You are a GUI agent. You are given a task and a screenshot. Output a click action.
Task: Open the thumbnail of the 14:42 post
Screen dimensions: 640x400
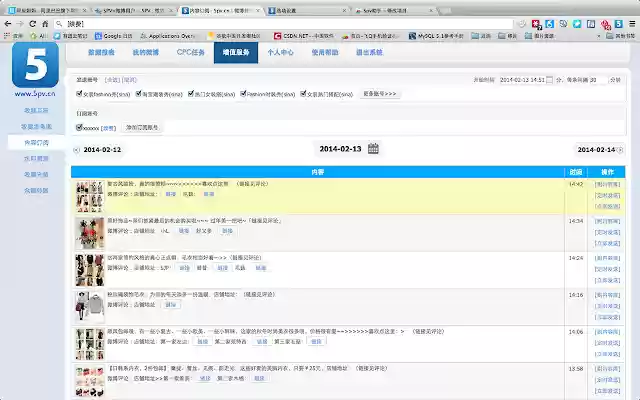click(x=90, y=197)
